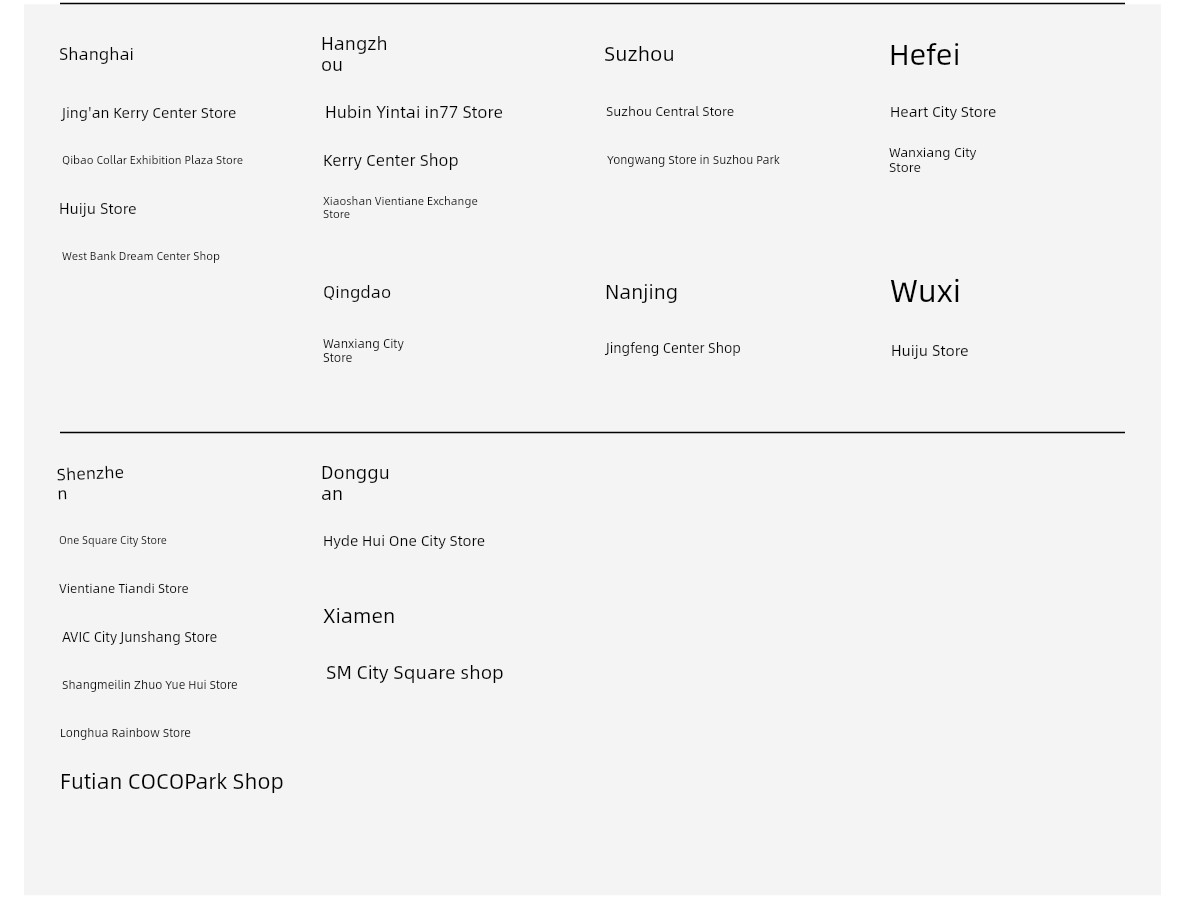Click Yongwang Store in Suzhou Park
1185x918 pixels.
pyautogui.click(x=693, y=160)
